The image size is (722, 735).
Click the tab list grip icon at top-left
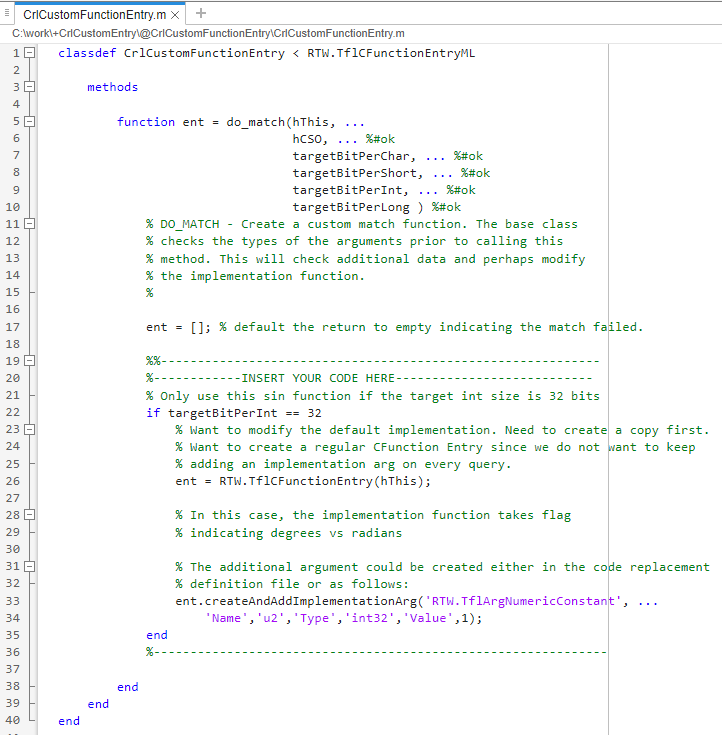[x=9, y=15]
